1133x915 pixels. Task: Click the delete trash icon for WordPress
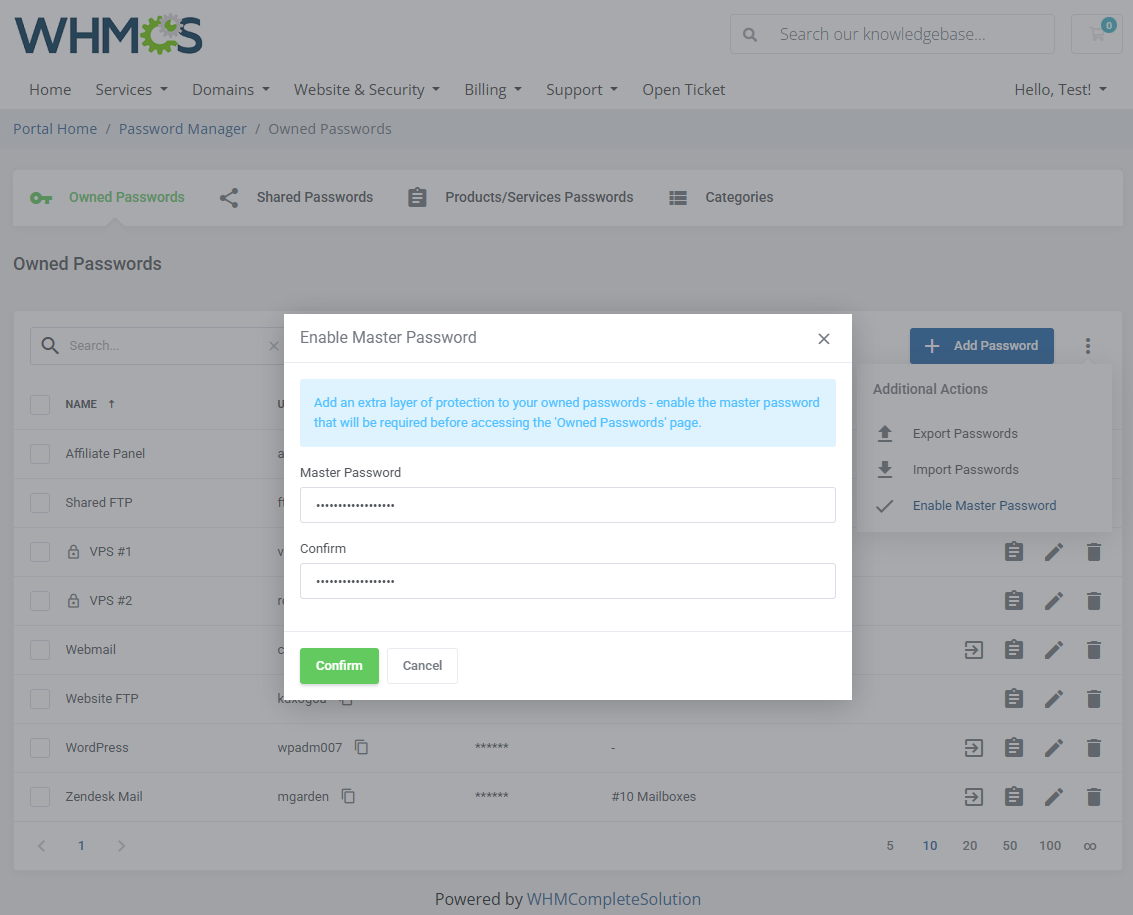[1093, 748]
